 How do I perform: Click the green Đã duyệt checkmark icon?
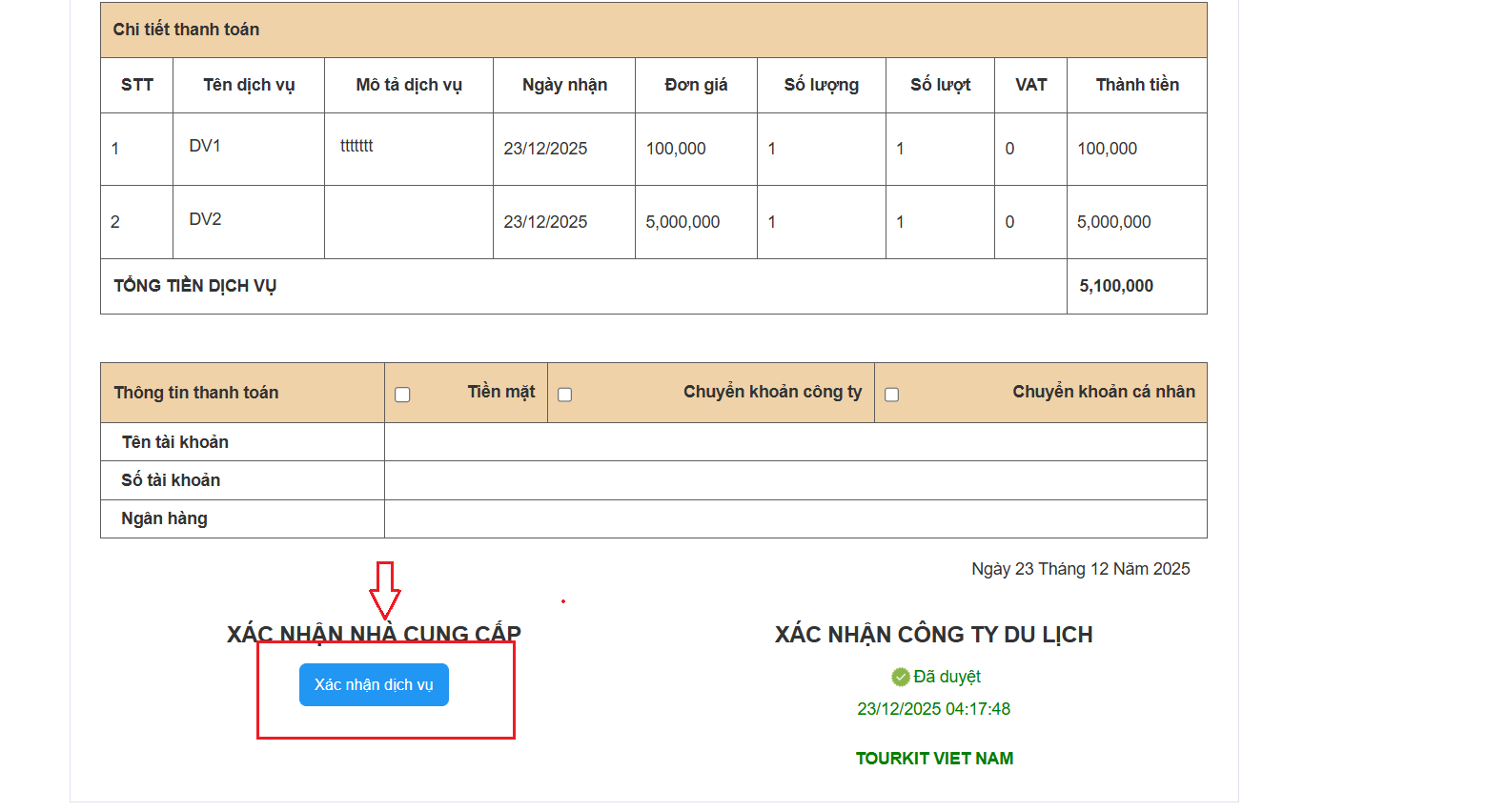(900, 677)
